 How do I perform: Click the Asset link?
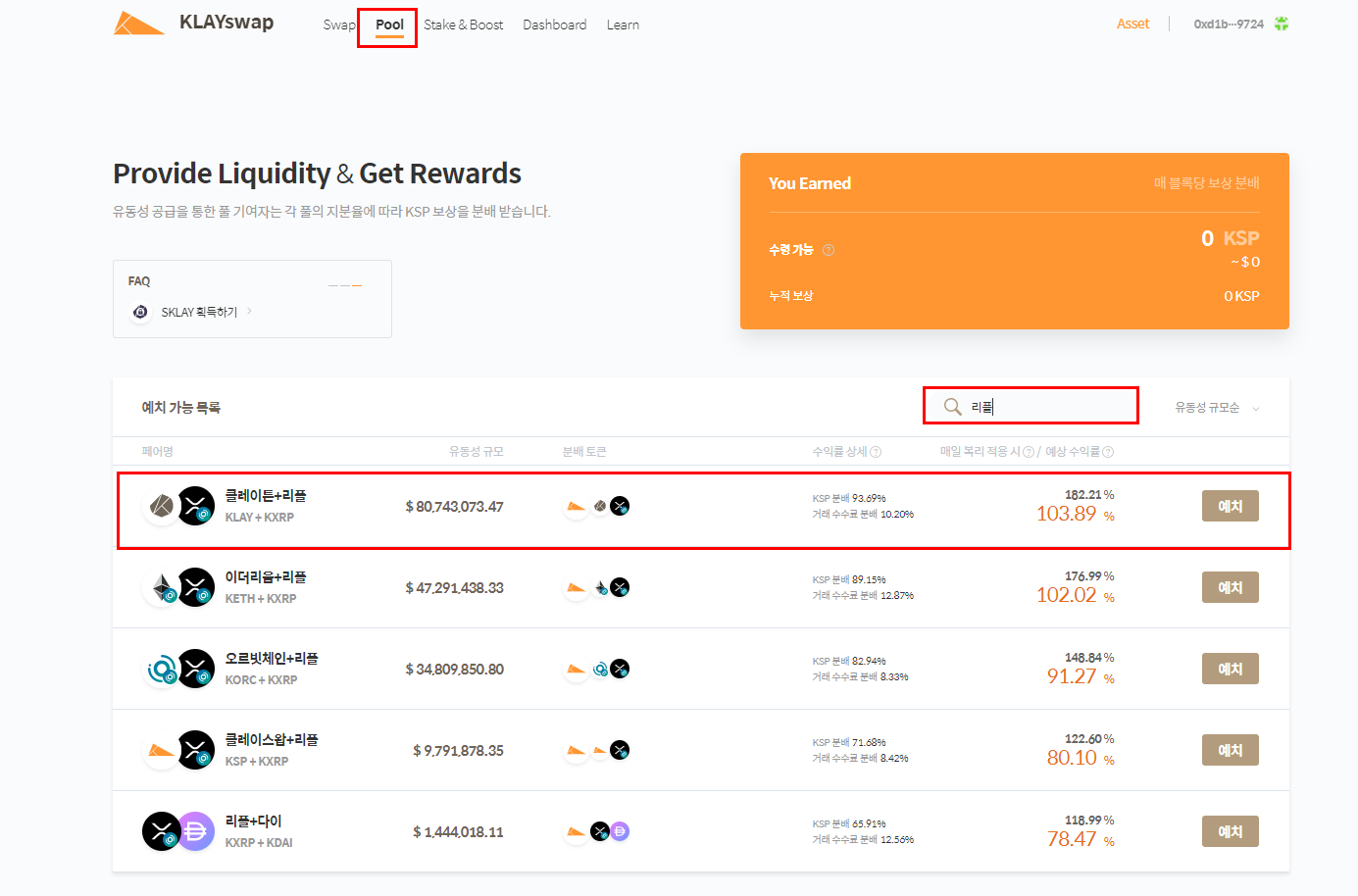(1132, 24)
